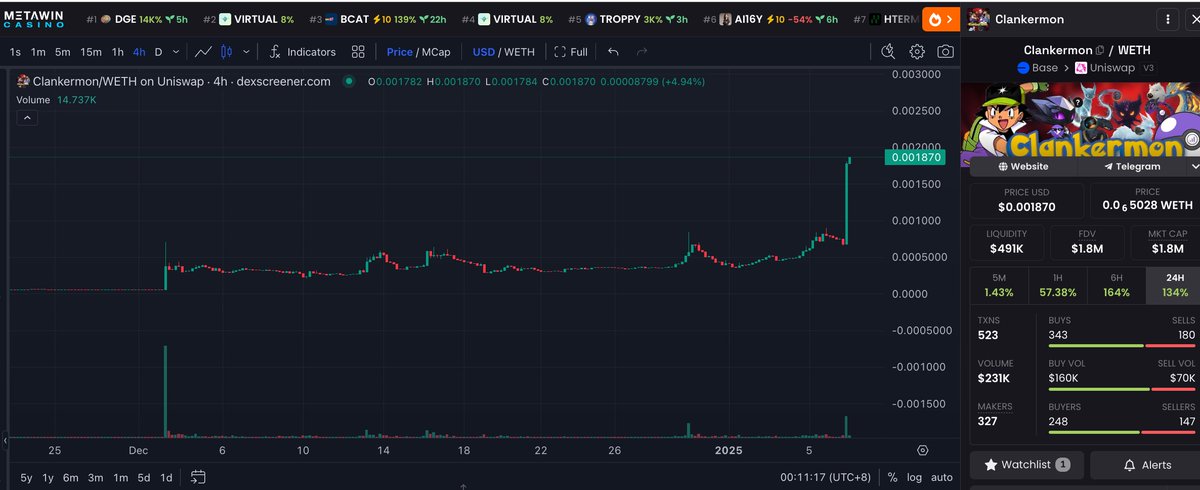Set chart range to 1d
The image size is (1200, 490).
[x=166, y=477]
